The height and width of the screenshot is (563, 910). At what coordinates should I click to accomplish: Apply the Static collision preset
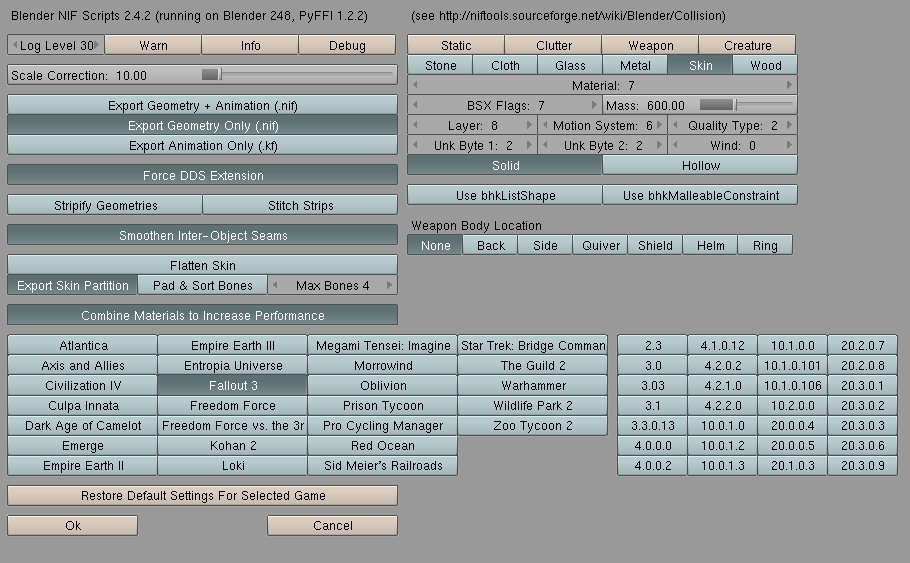(456, 45)
